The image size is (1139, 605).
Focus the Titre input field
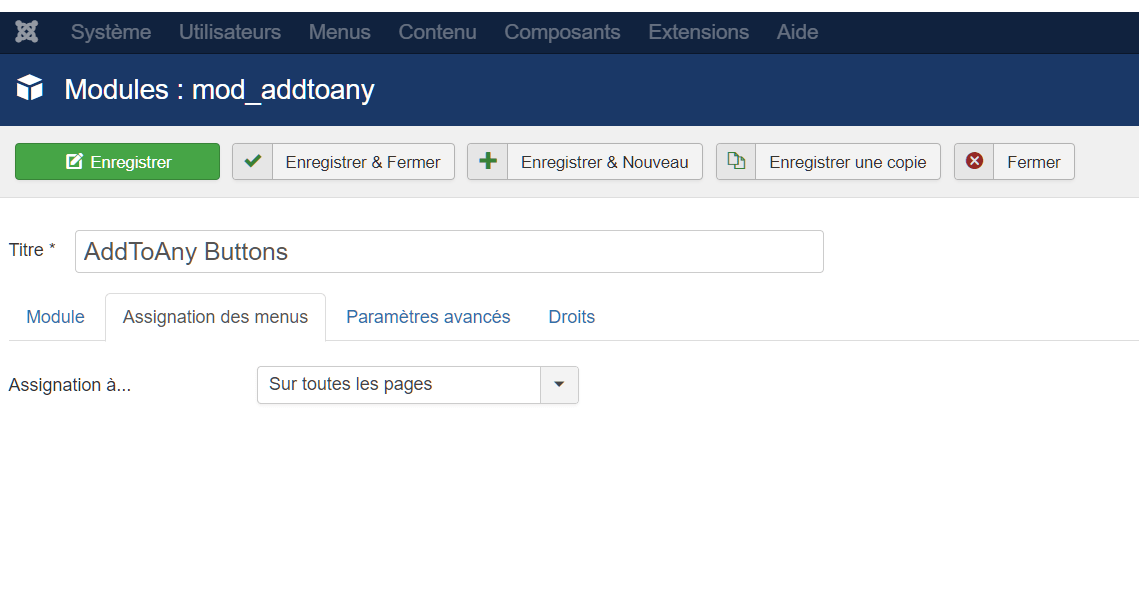pyautogui.click(x=449, y=251)
